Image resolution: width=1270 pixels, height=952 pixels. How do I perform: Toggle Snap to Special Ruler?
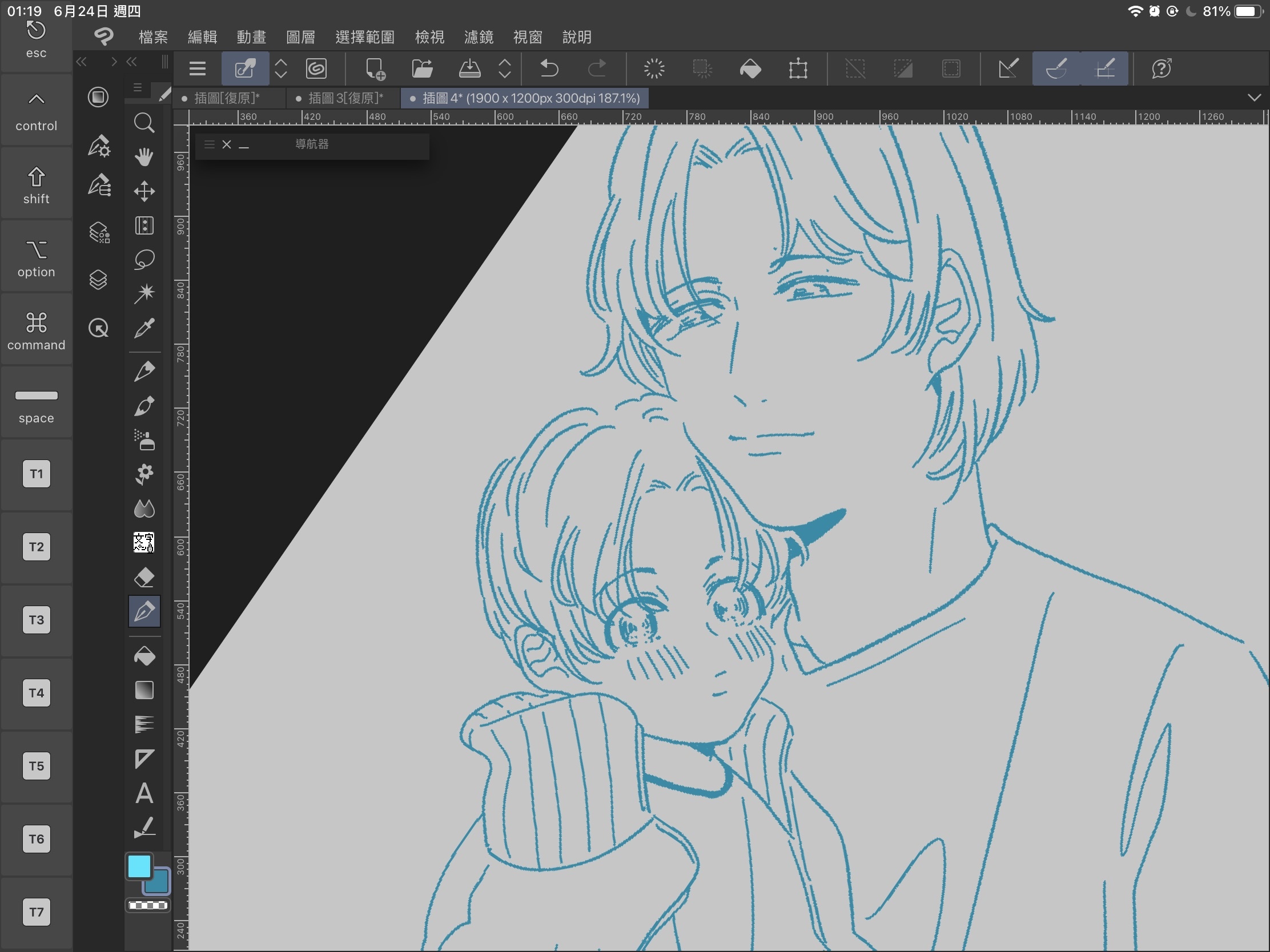click(1056, 69)
